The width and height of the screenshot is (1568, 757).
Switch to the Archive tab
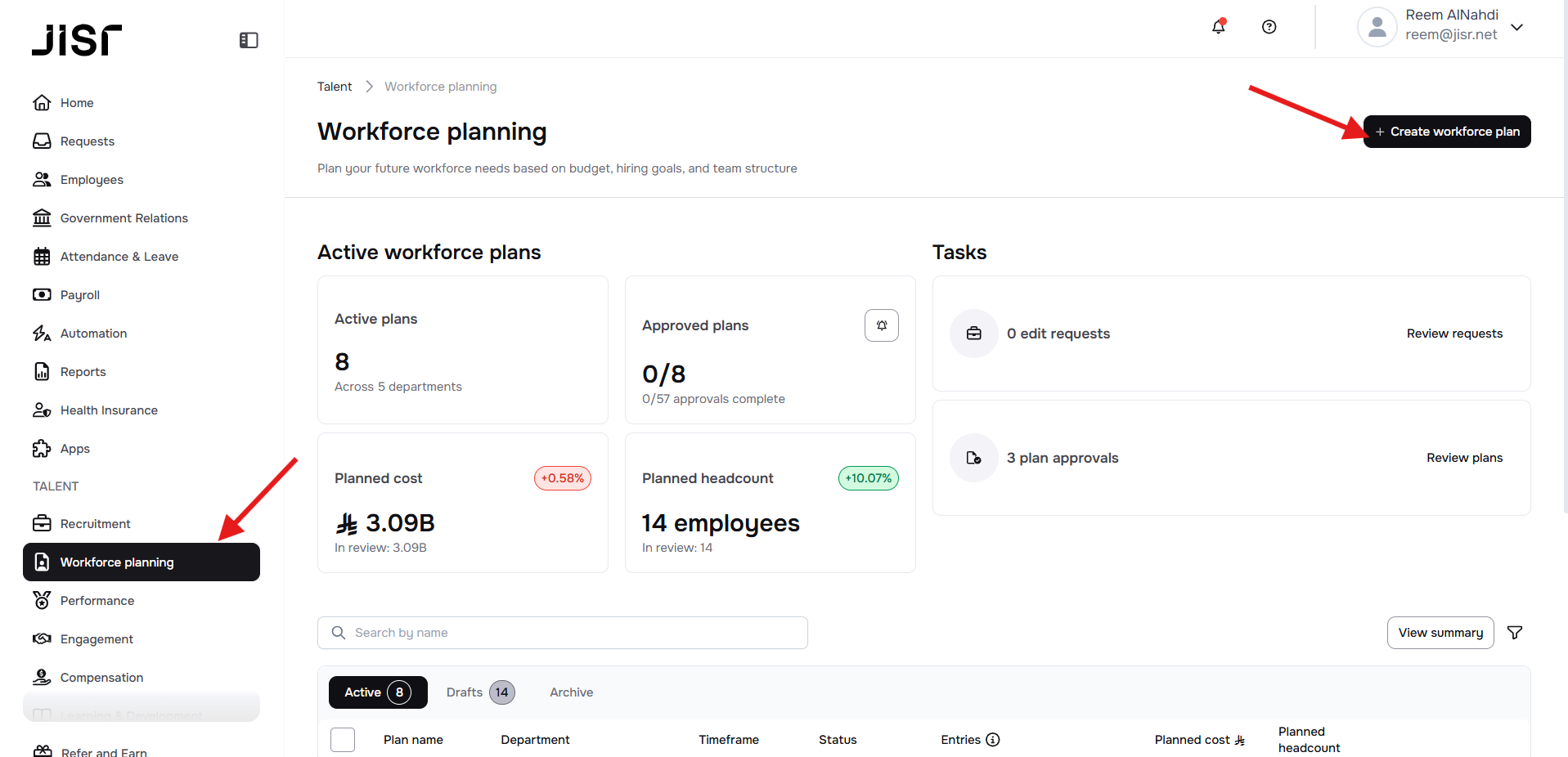[x=571, y=692]
